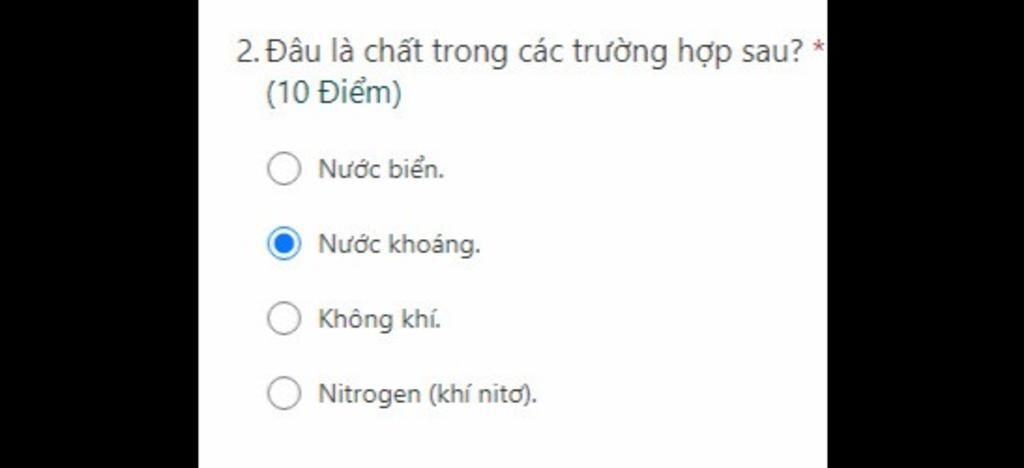Click the word "chất" in the question title
Screen dimensions: 1024x468
coord(394,52)
